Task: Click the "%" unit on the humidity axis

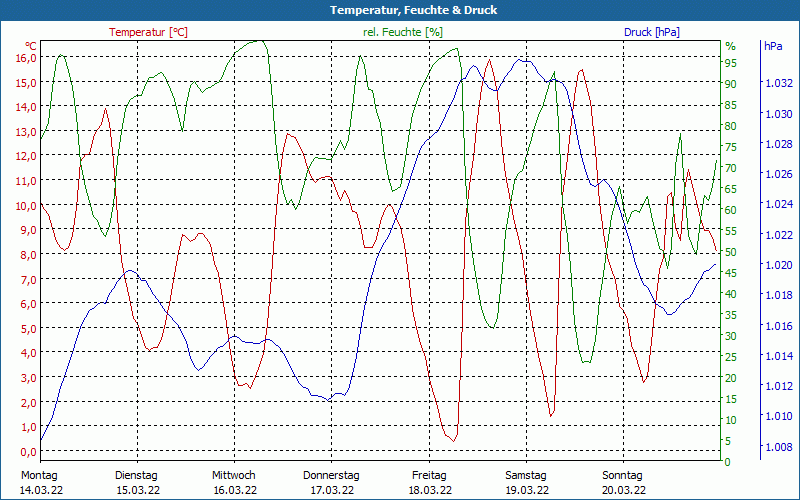Action: click(x=731, y=46)
